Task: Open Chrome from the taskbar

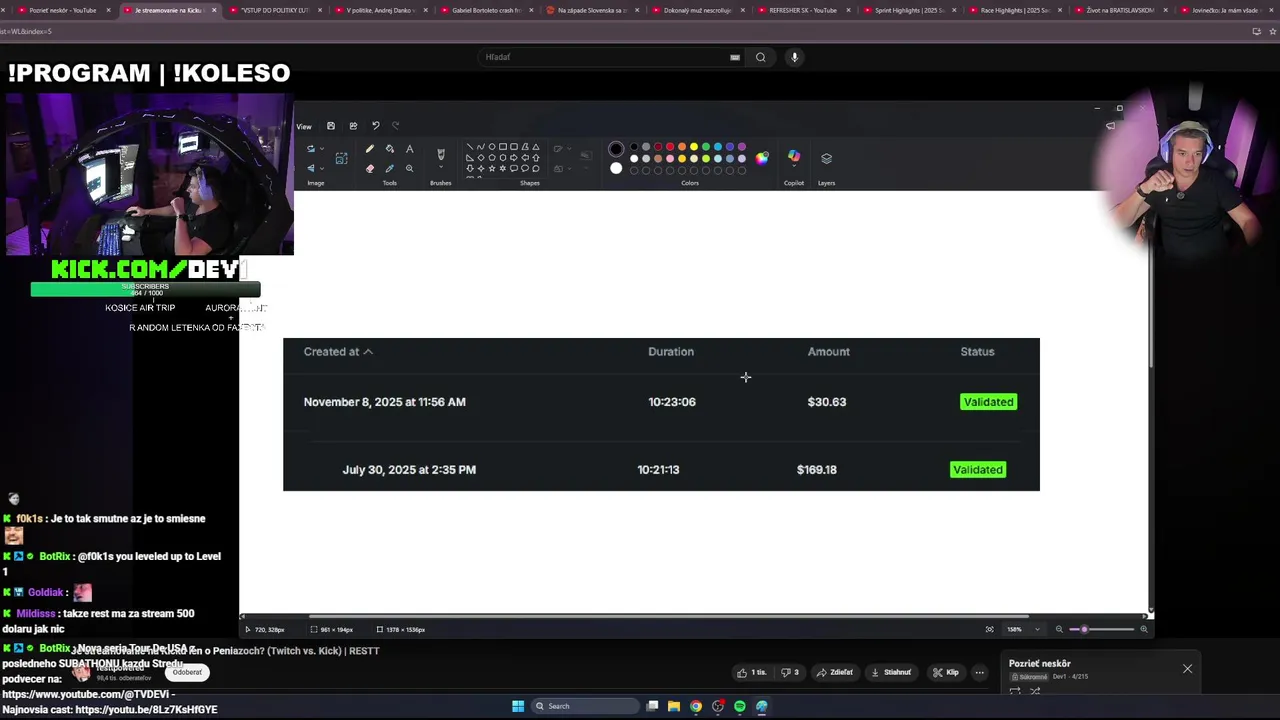Action: (x=696, y=706)
